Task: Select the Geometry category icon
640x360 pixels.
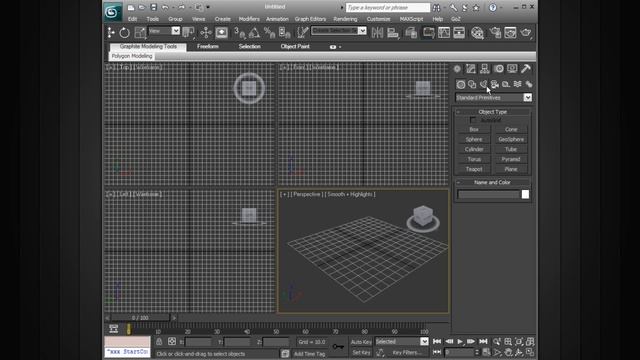Action: 460,84
